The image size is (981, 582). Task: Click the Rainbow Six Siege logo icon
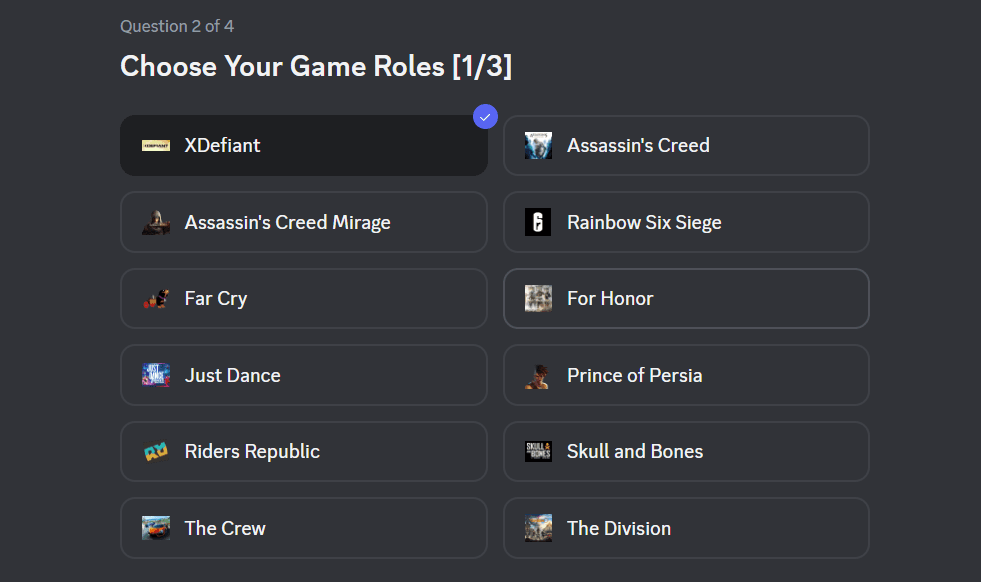click(x=538, y=222)
